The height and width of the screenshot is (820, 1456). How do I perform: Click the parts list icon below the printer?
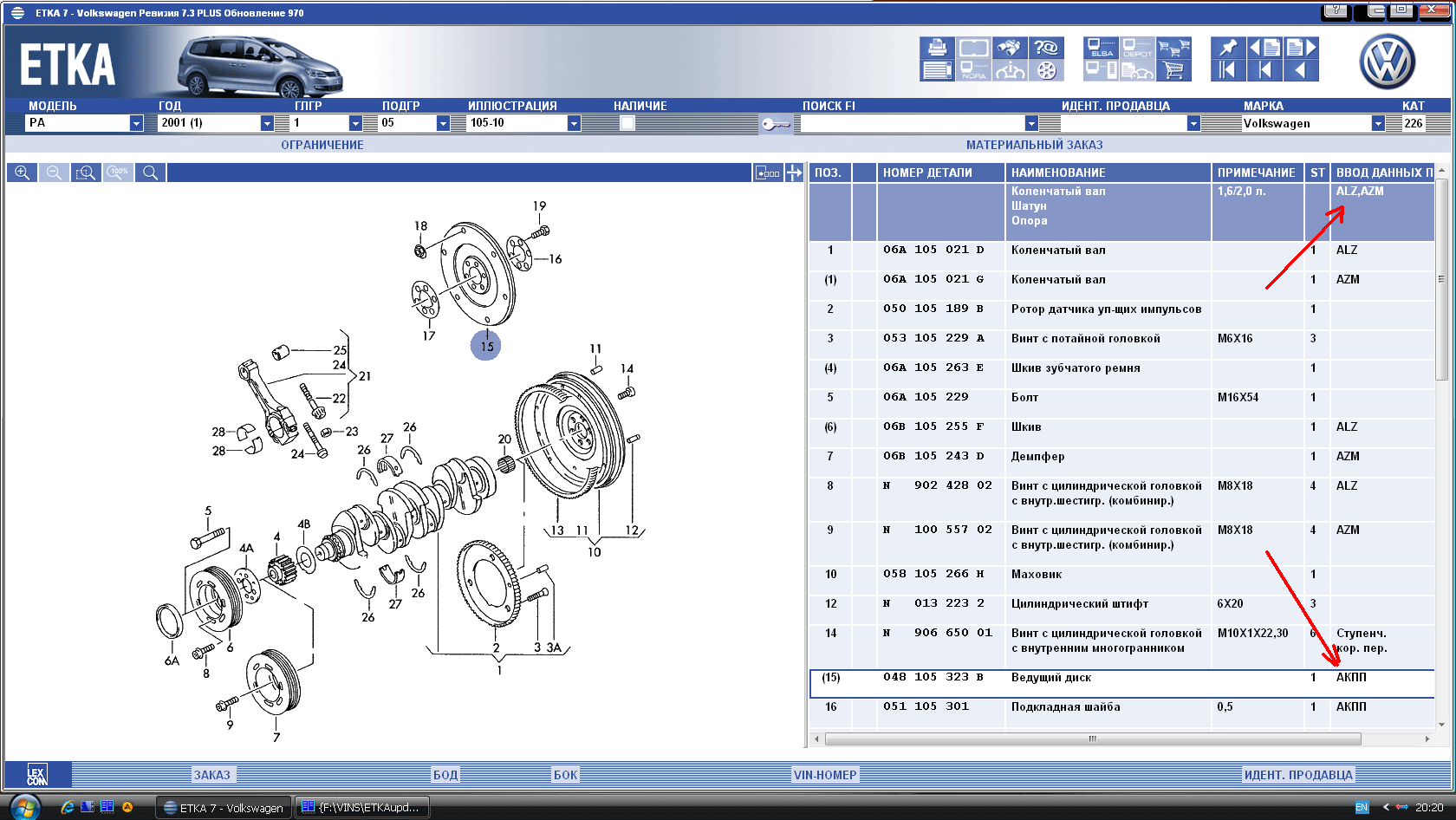(x=937, y=70)
